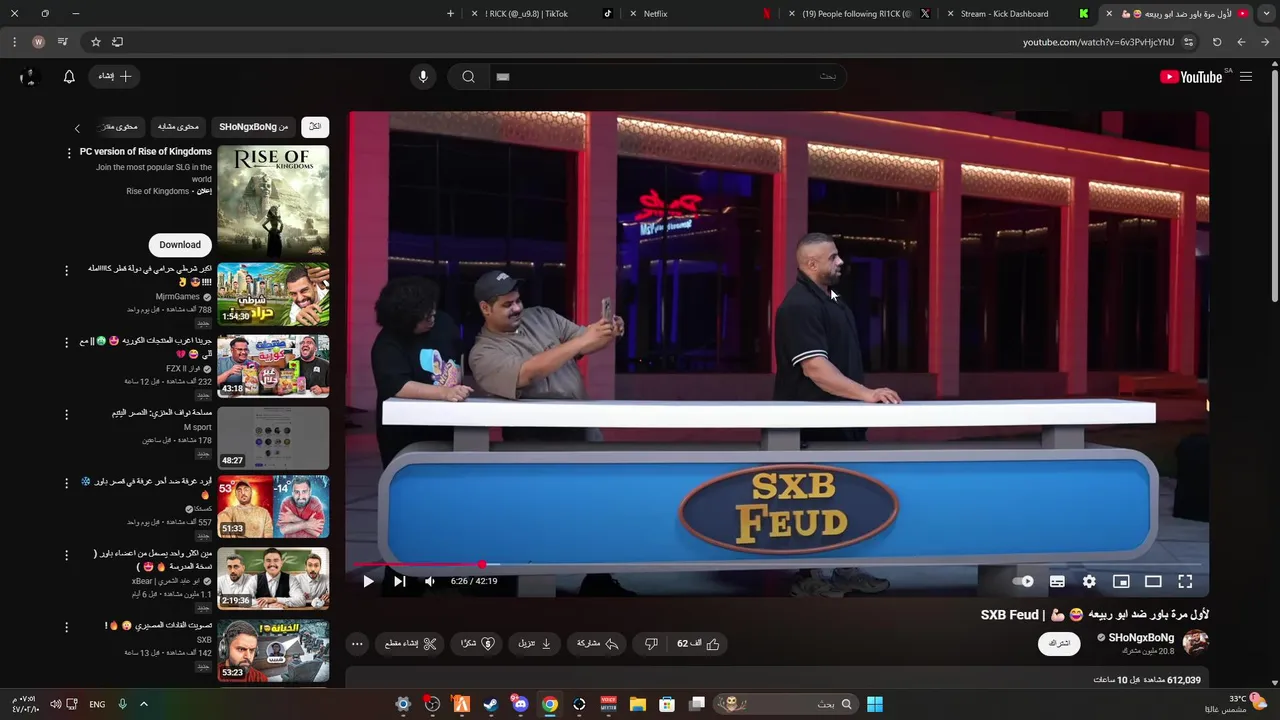Bookmark this page with star icon

pos(96,42)
